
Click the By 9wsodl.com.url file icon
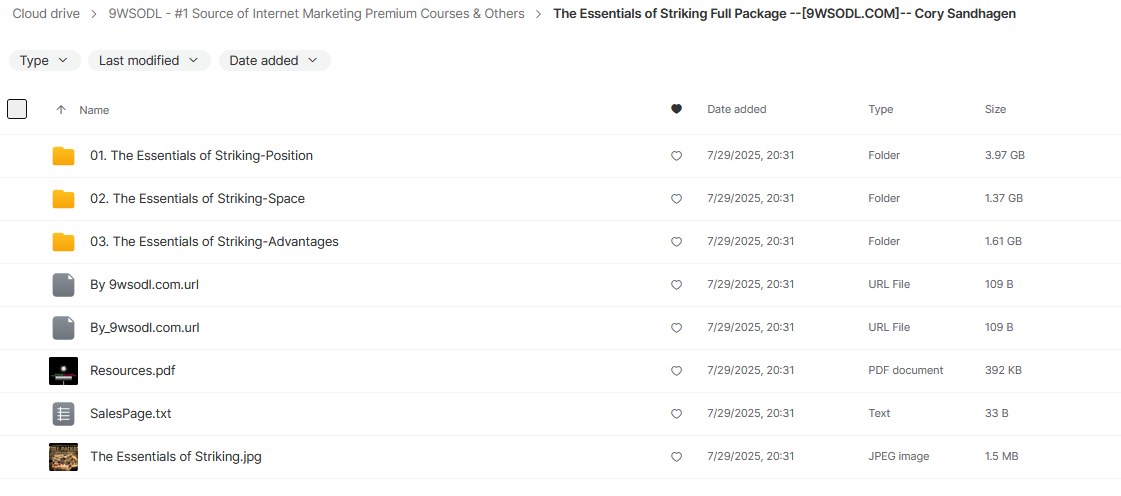click(64, 285)
